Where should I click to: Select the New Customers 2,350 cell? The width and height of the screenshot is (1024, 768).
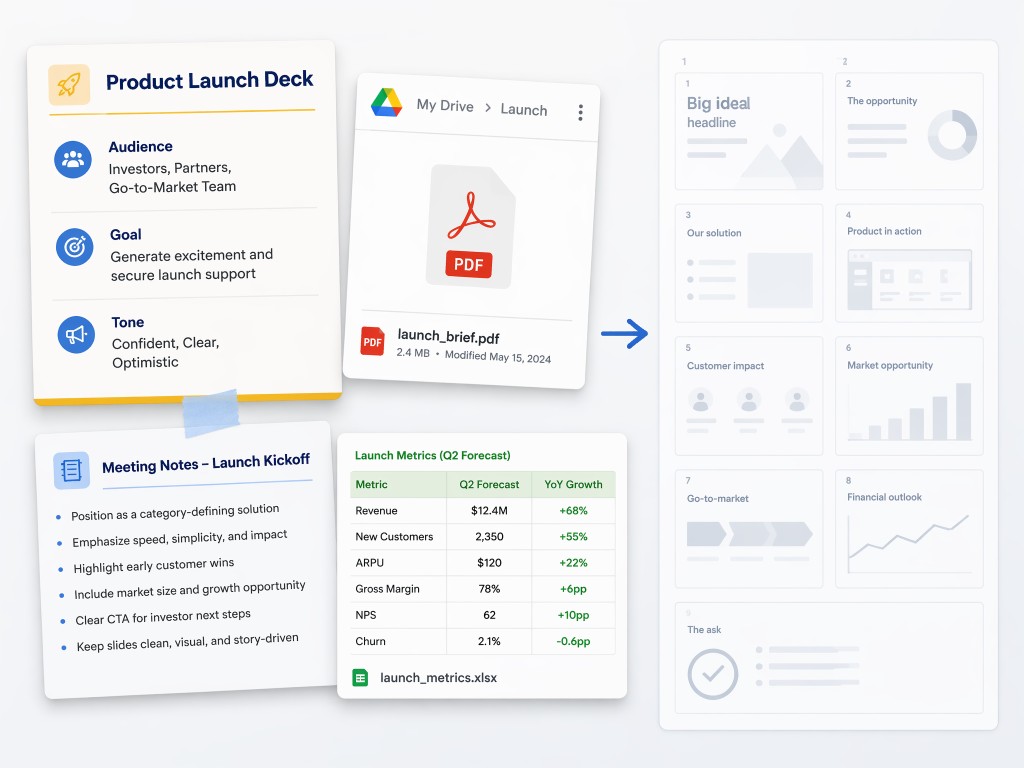pyautogui.click(x=489, y=537)
